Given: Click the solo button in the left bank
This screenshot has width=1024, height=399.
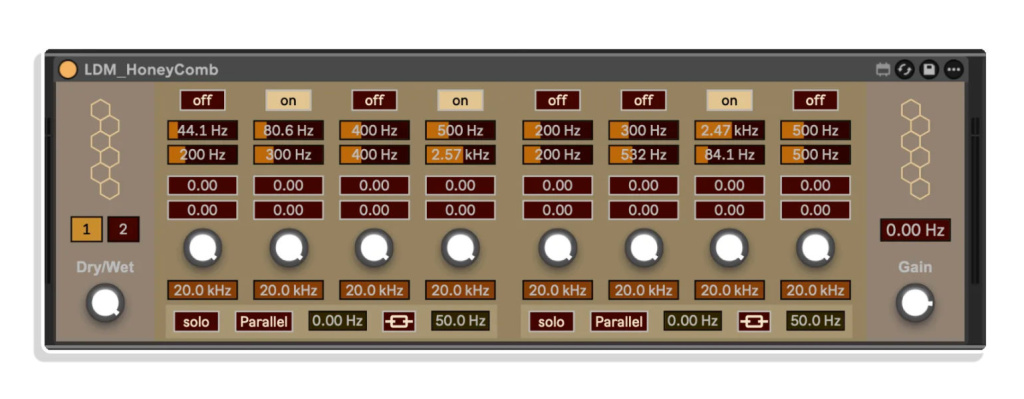Looking at the screenshot, I should 196,321.
